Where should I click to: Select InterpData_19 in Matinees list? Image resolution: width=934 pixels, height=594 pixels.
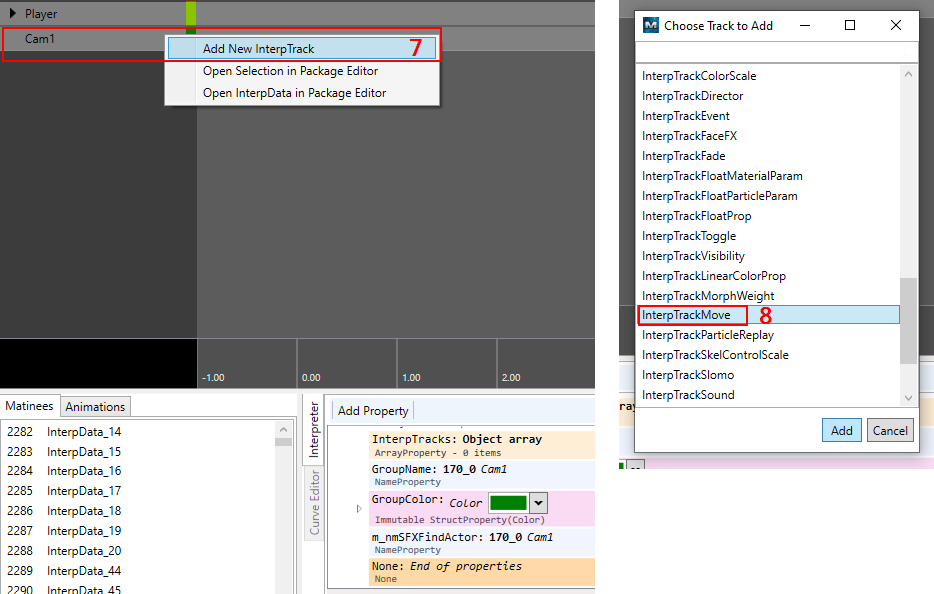click(83, 530)
